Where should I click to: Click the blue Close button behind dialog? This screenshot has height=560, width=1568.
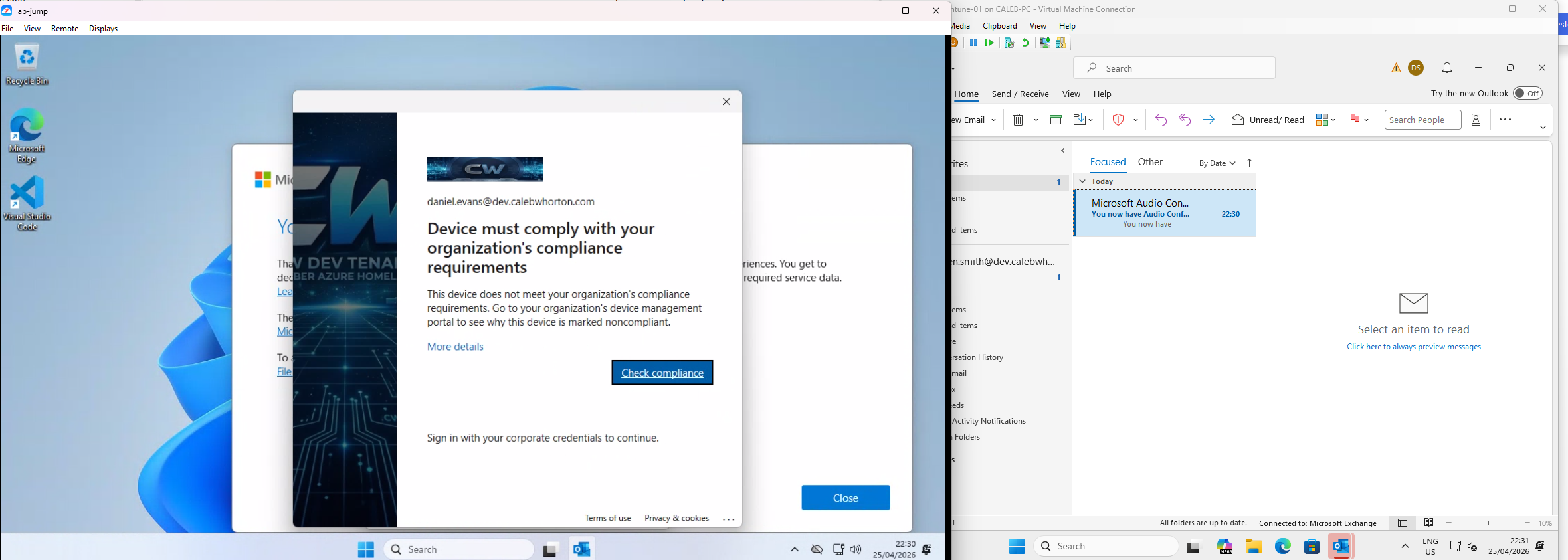click(846, 498)
